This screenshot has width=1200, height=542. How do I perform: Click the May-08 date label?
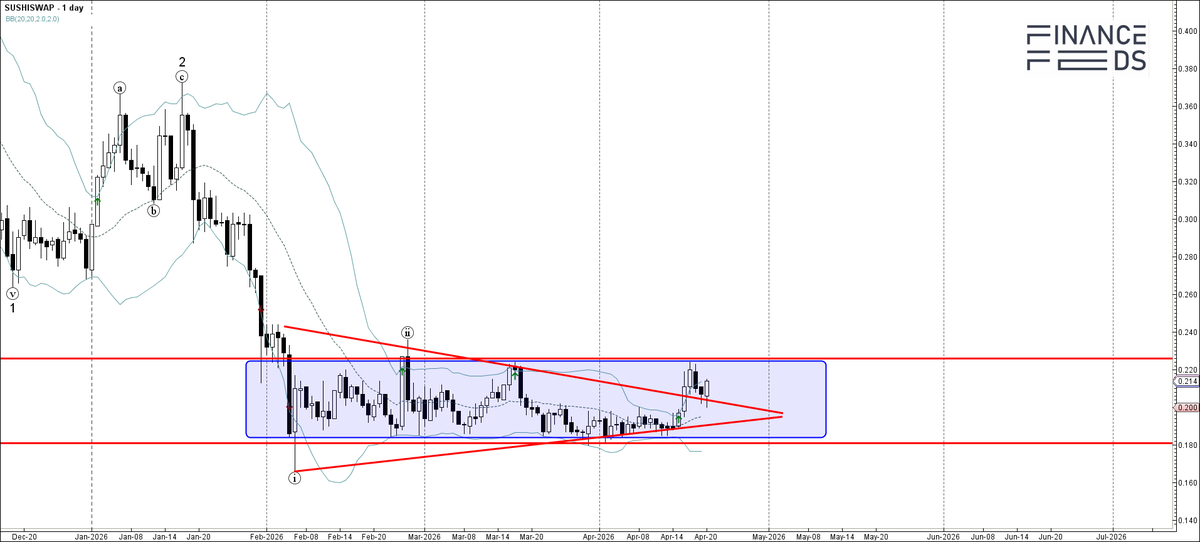click(x=808, y=536)
